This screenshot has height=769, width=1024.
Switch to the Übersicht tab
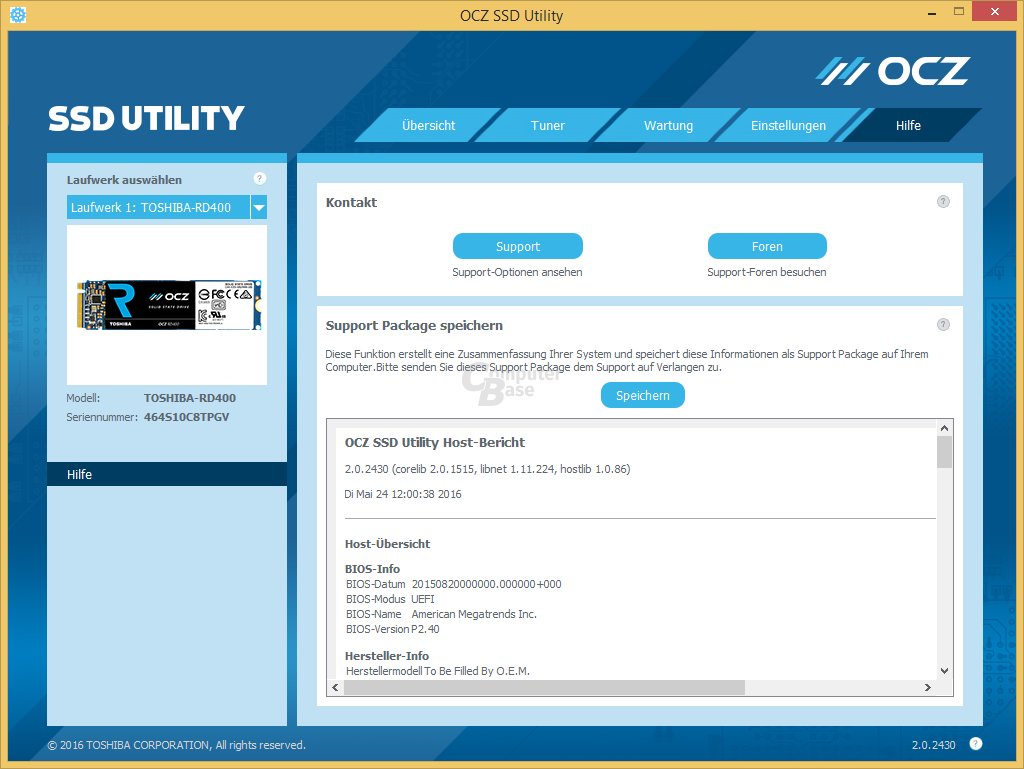coord(428,125)
